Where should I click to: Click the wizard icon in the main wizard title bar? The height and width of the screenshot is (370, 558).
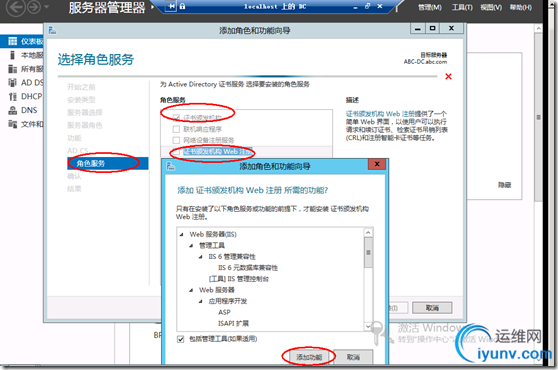(x=52, y=30)
